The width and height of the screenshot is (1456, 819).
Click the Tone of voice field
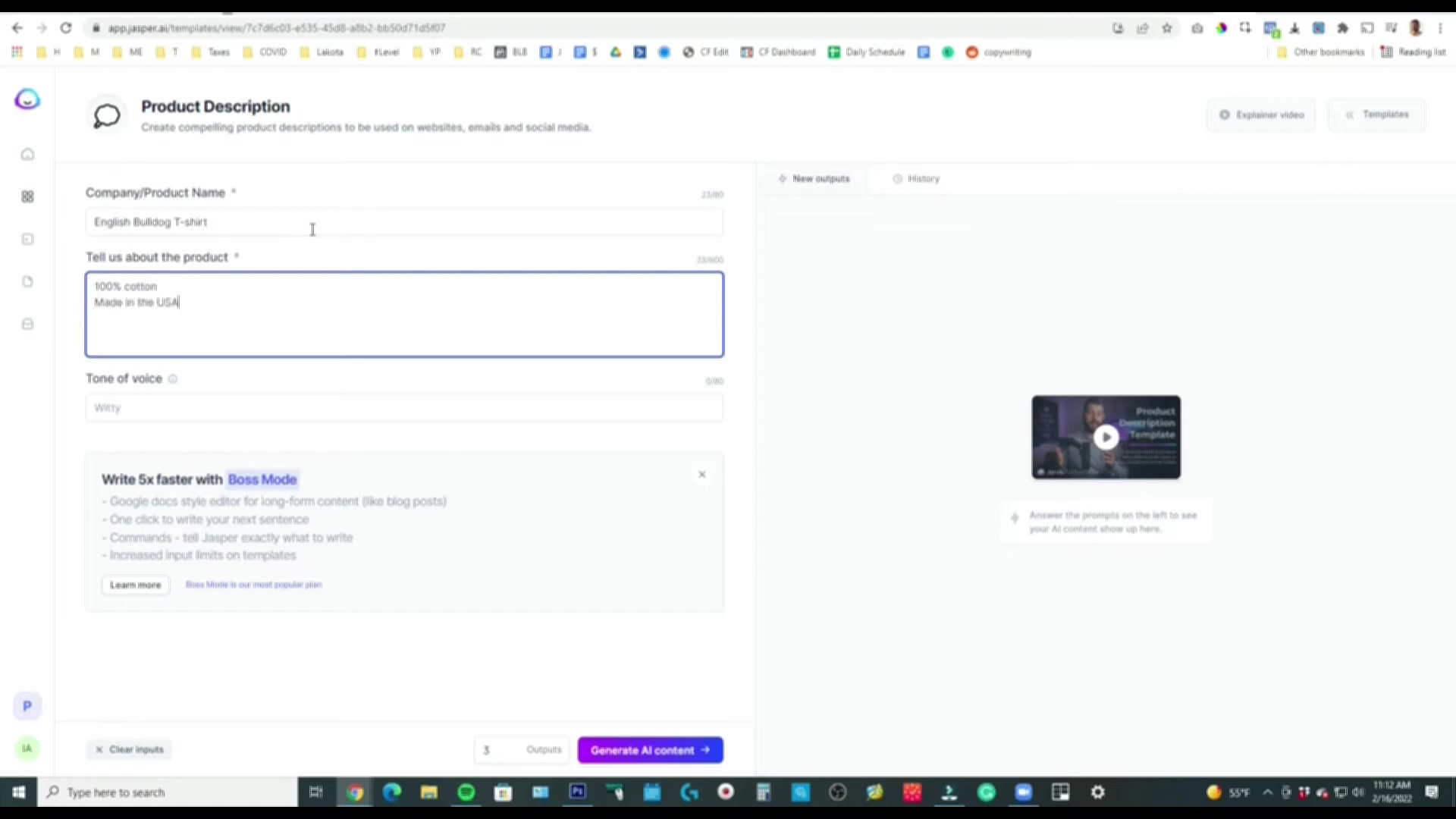point(404,408)
